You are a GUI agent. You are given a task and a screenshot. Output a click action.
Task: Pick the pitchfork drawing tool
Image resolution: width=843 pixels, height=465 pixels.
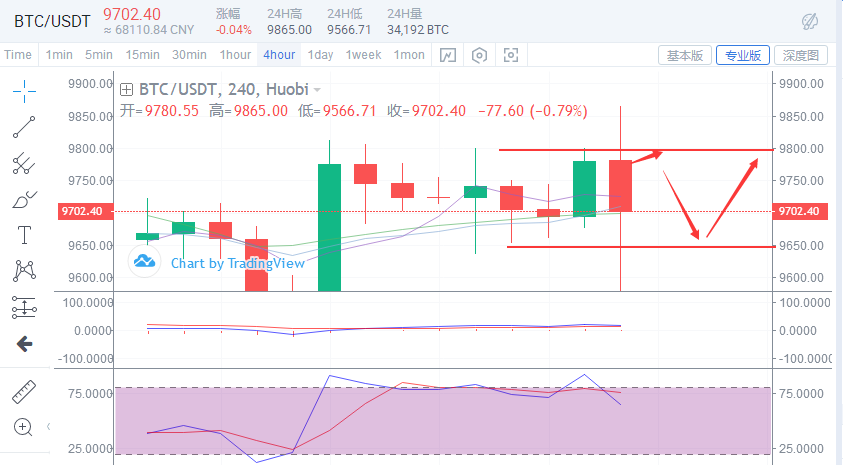tap(24, 163)
